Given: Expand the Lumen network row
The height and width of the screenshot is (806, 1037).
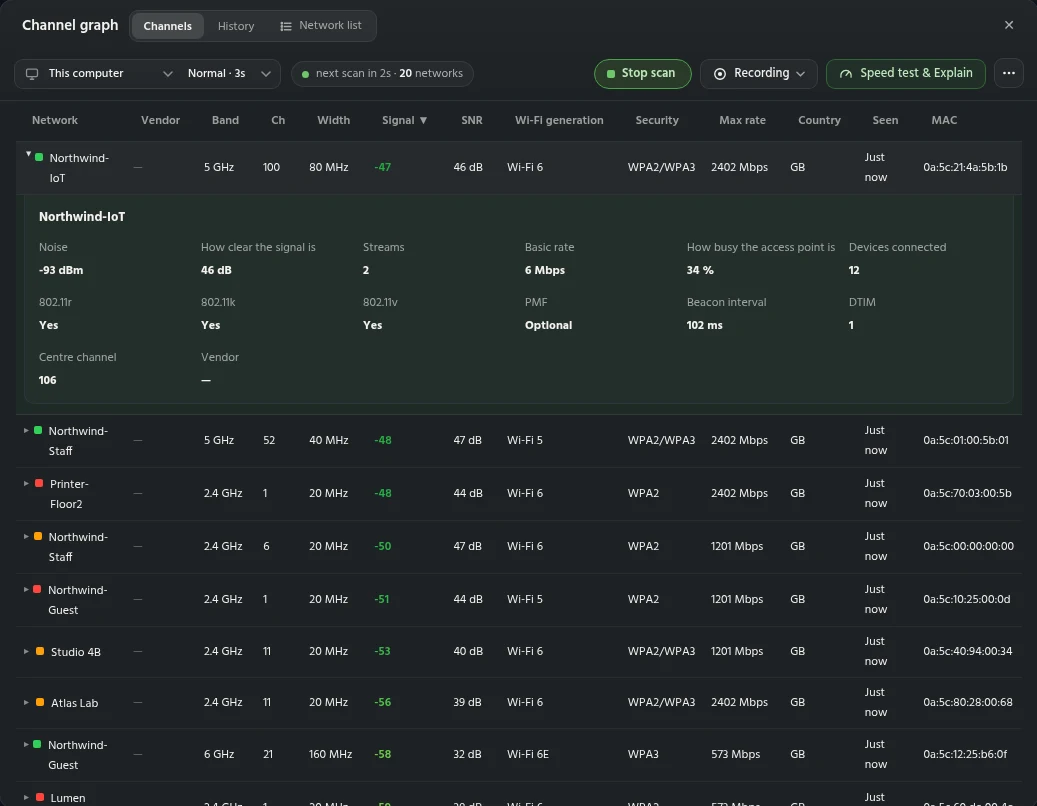Looking at the screenshot, I should pos(26,797).
